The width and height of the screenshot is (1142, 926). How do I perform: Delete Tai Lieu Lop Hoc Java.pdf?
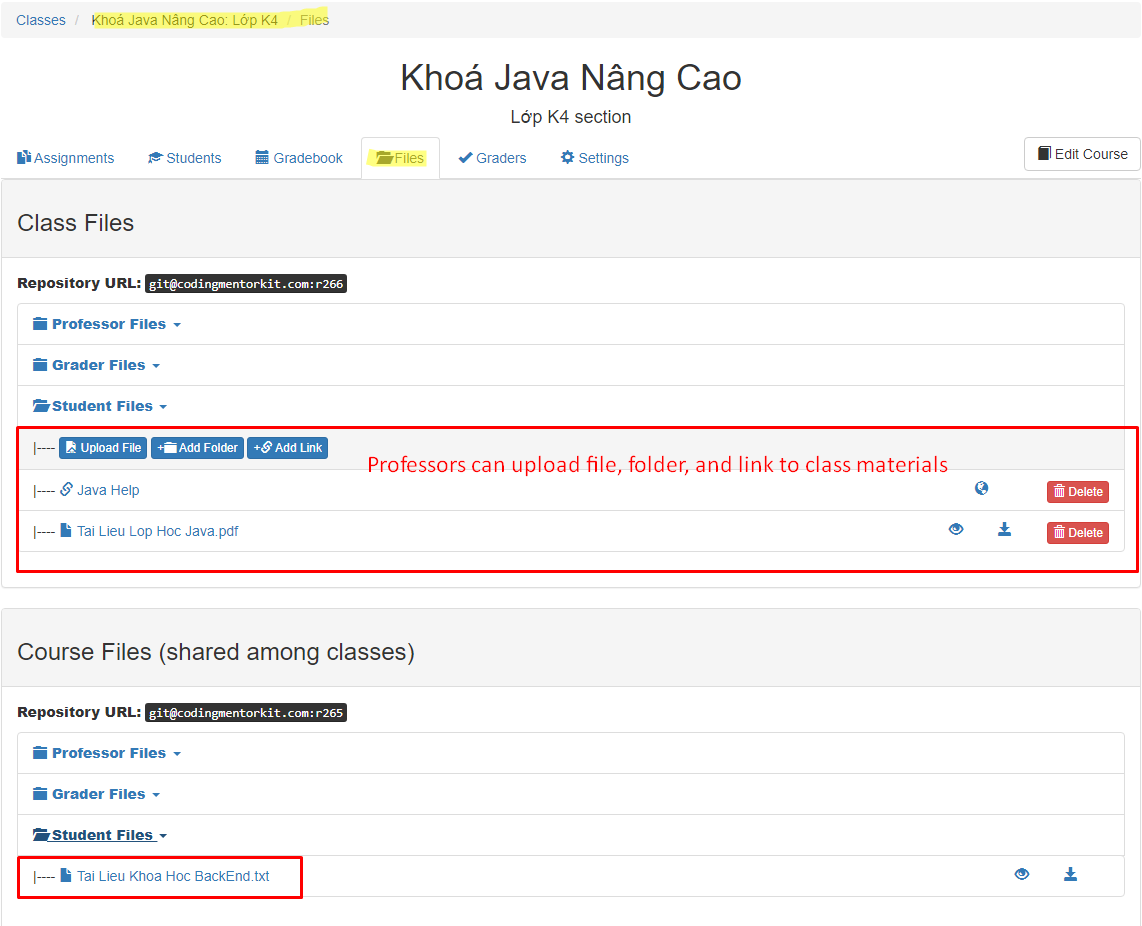[x=1078, y=533]
